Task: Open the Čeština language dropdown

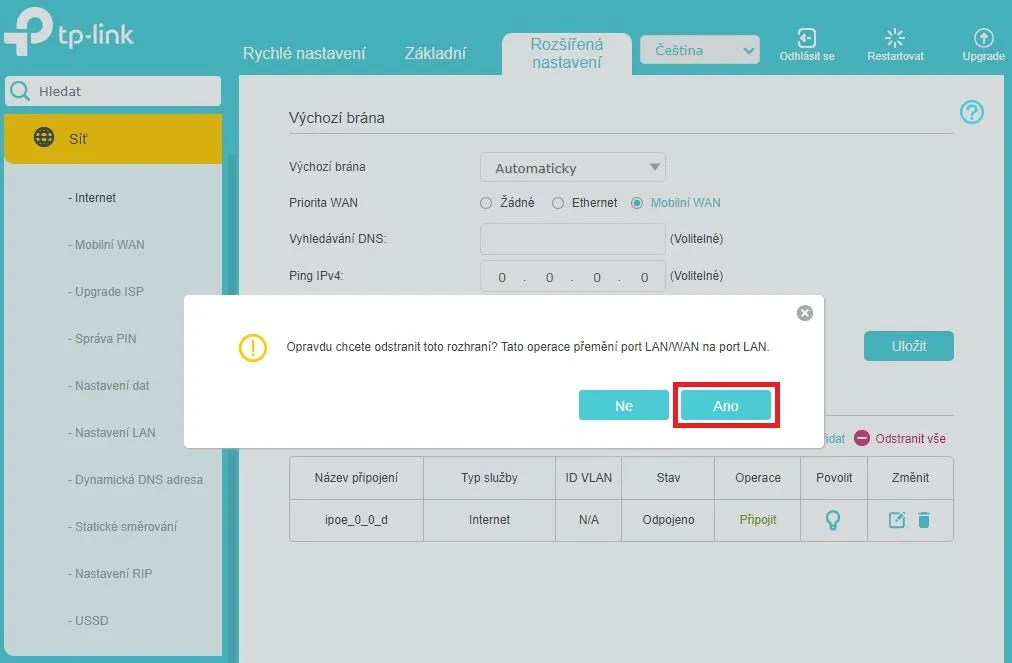Action: coord(699,50)
